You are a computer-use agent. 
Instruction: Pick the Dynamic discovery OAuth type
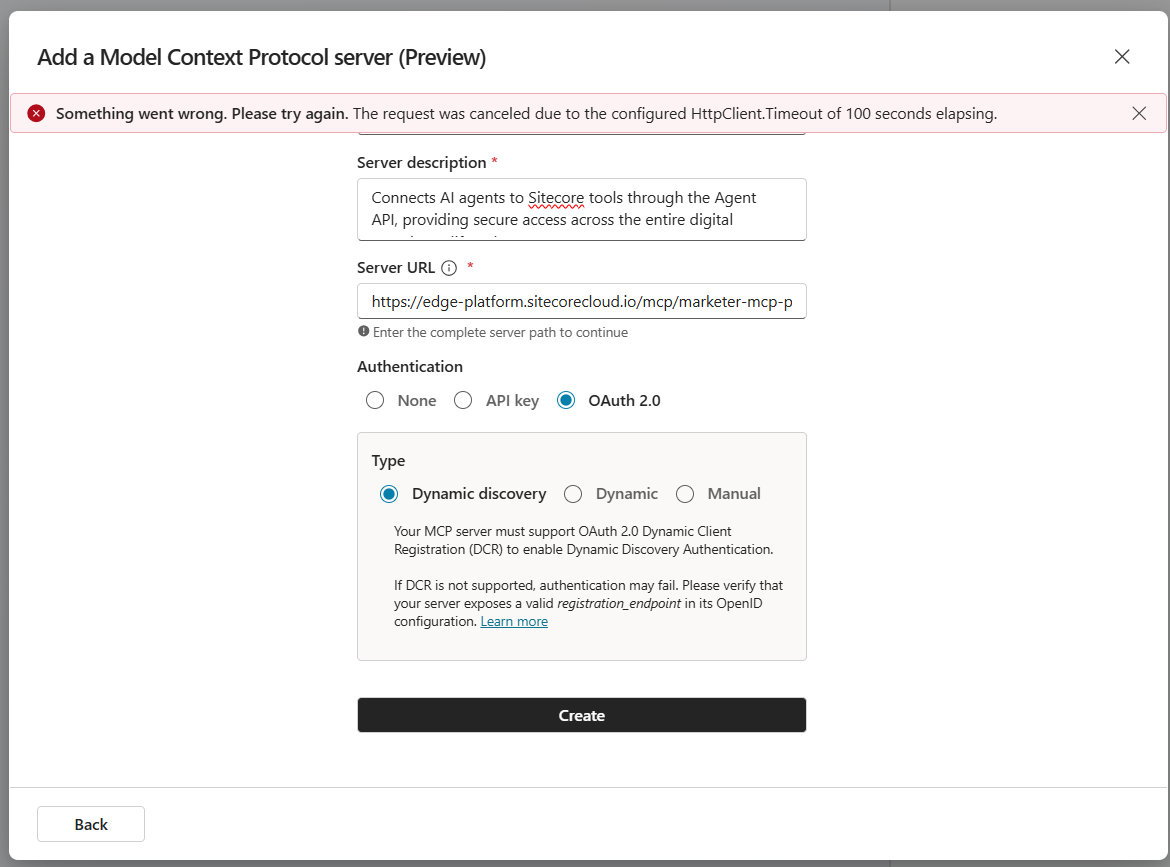point(389,494)
